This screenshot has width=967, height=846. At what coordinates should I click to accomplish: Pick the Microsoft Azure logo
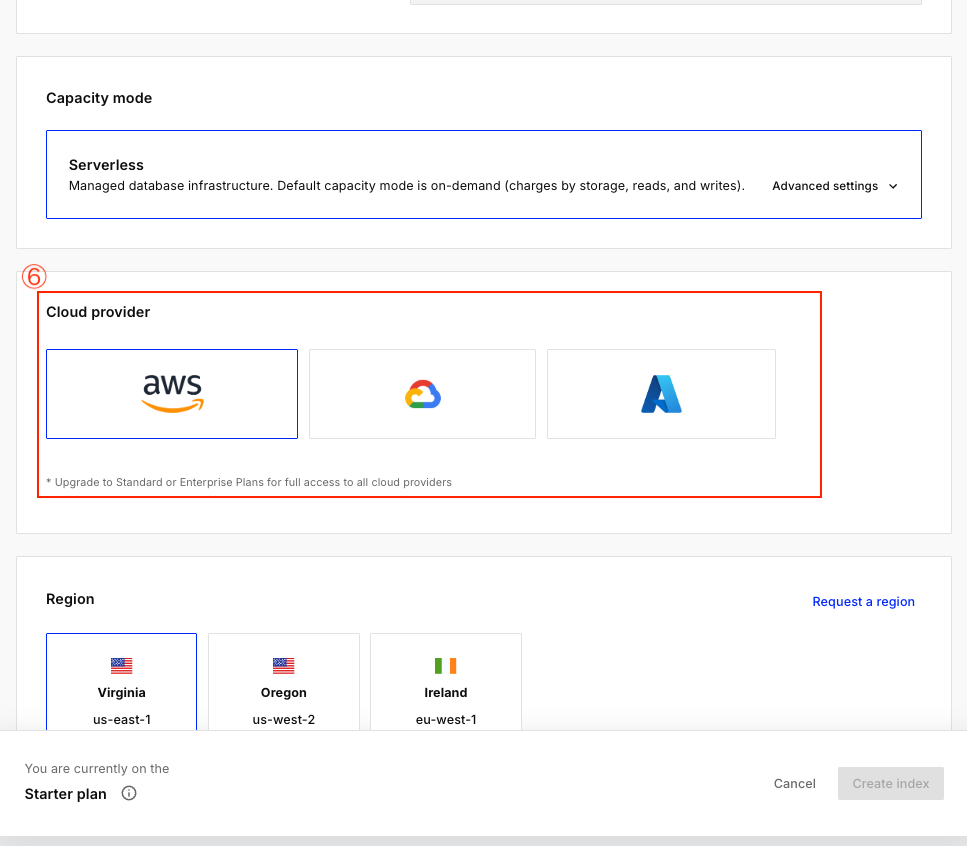pos(661,395)
